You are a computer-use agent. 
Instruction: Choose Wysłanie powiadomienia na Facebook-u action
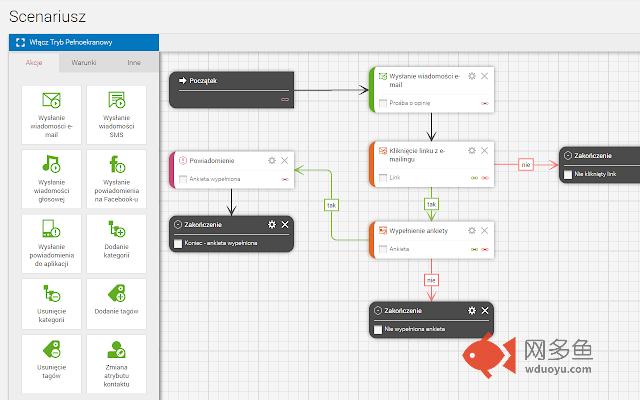pos(116,179)
